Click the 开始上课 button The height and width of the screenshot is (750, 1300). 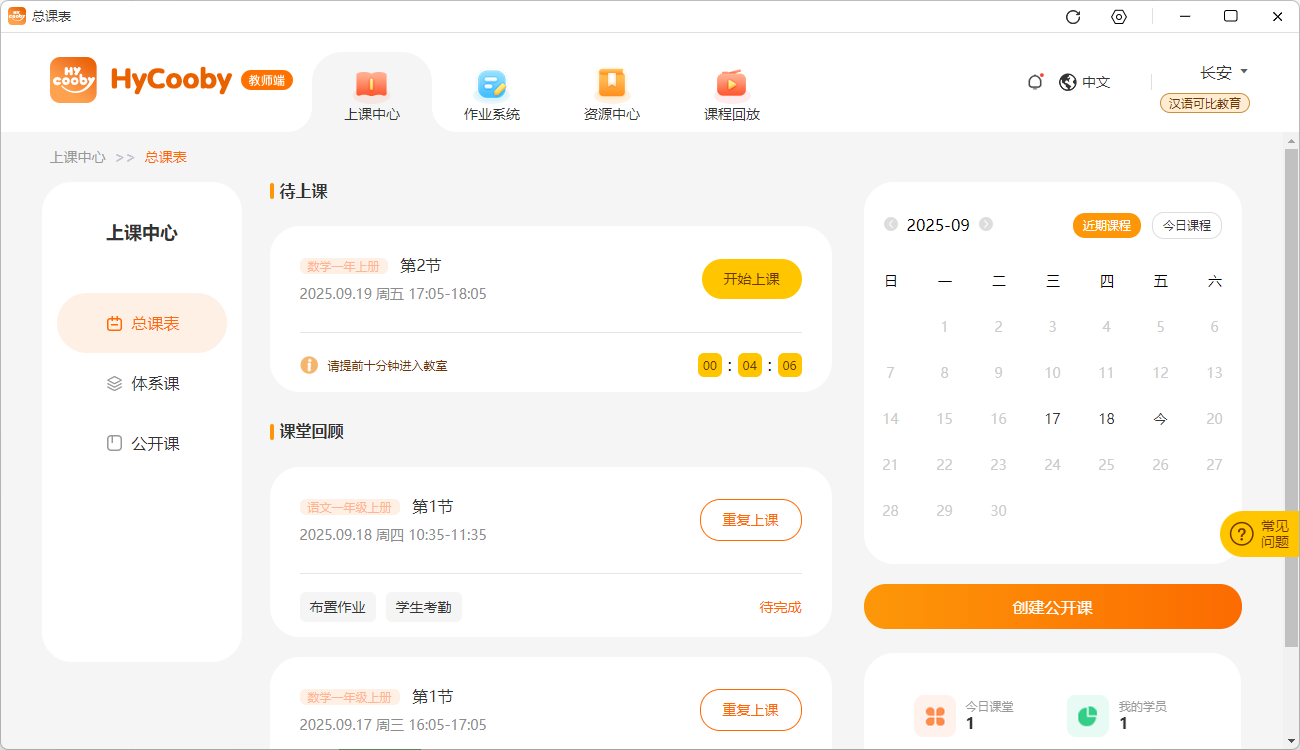click(x=751, y=279)
